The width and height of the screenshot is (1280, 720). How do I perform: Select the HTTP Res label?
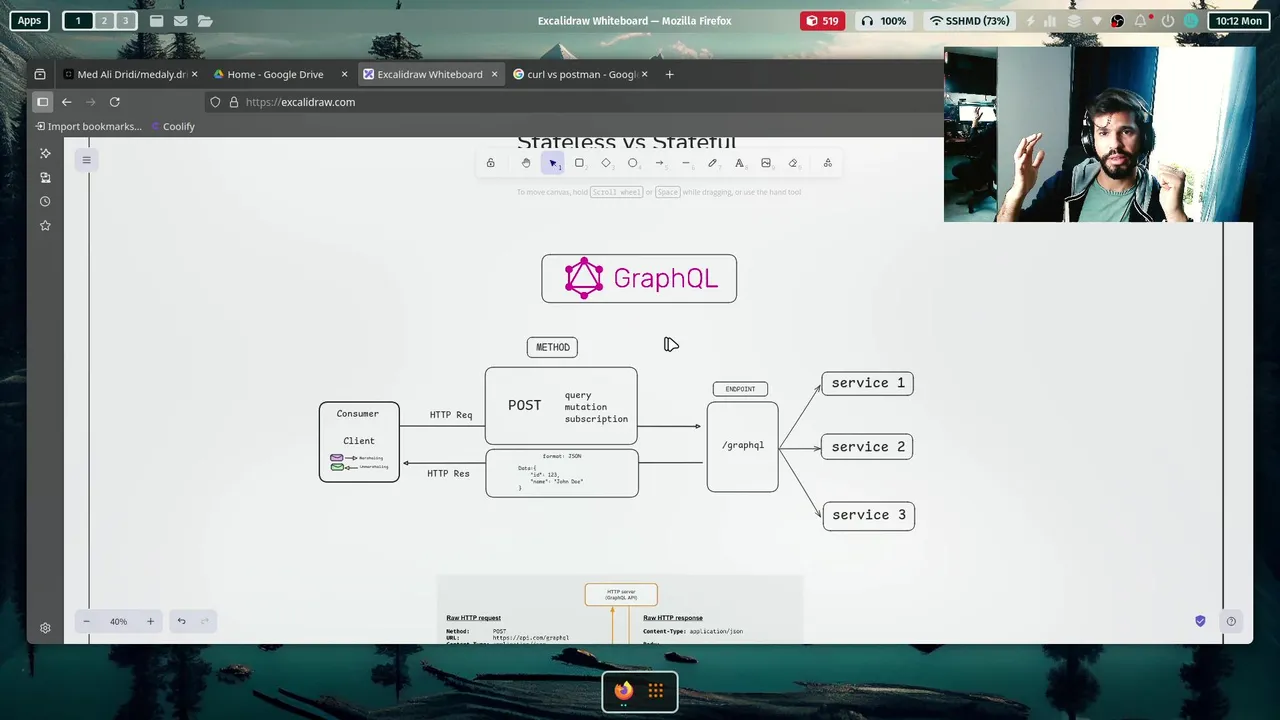(448, 473)
